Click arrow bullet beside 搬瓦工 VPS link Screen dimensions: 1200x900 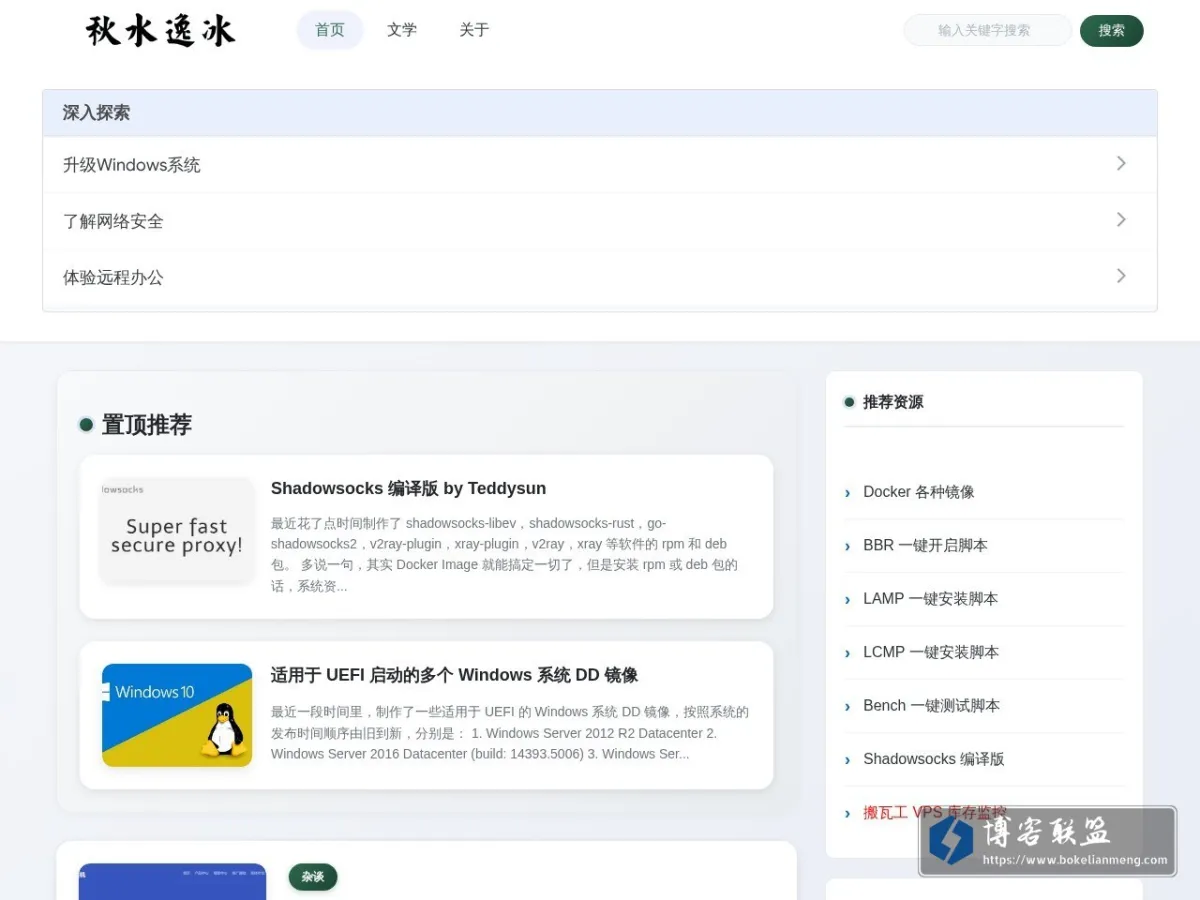[848, 813]
